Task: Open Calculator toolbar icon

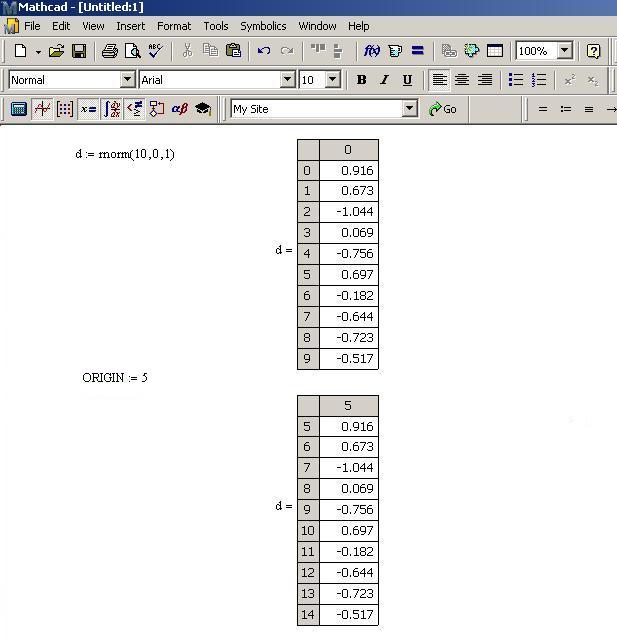Action: tap(19, 109)
